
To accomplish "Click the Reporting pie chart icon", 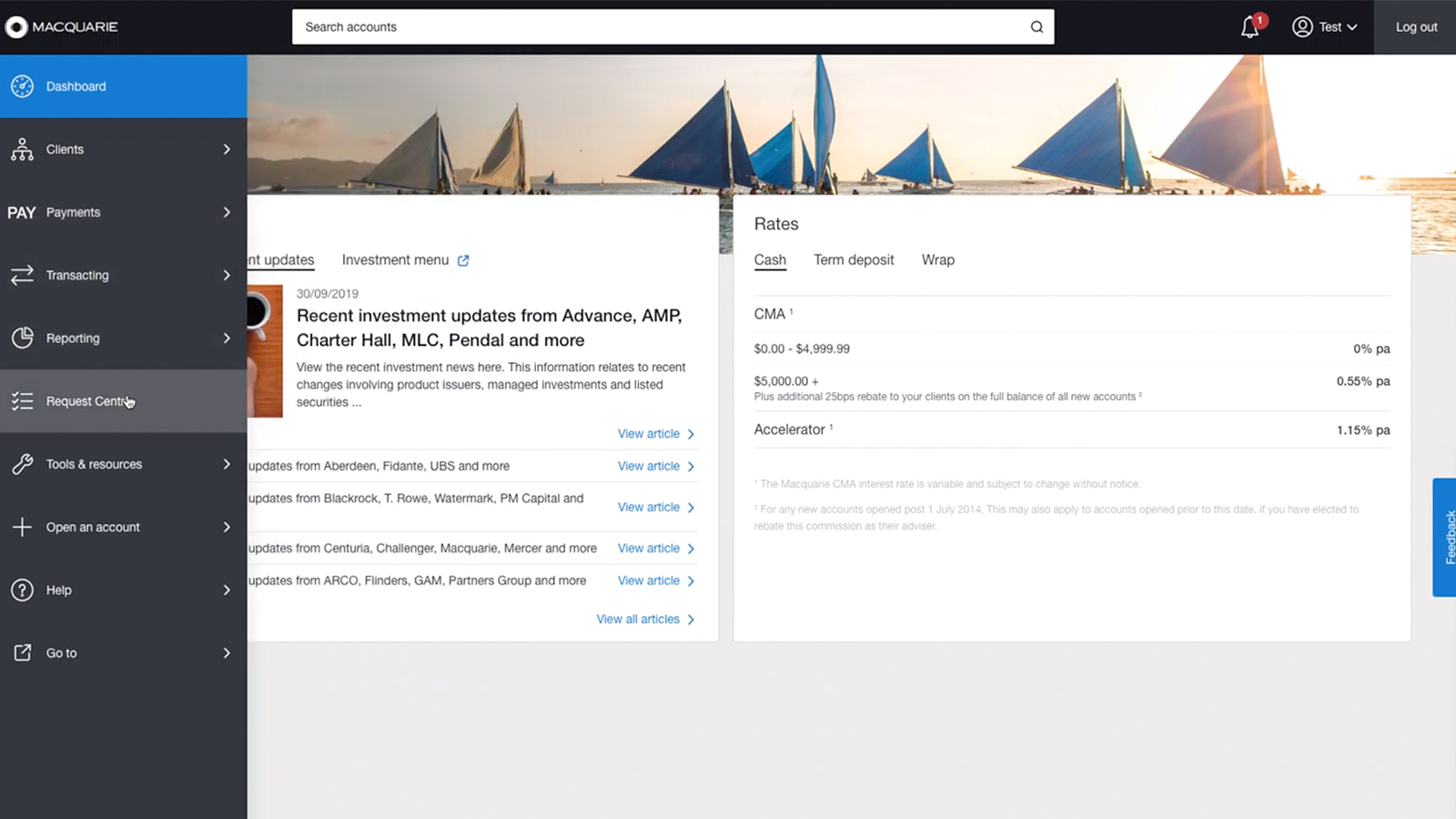I will tap(22, 338).
